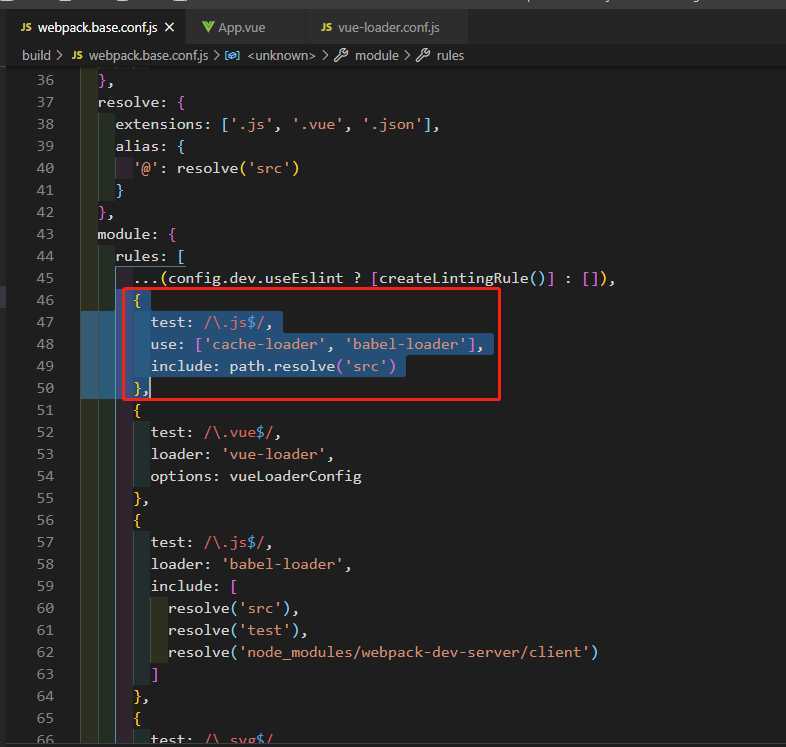Click the JS icon in the breadcrumb

77,55
